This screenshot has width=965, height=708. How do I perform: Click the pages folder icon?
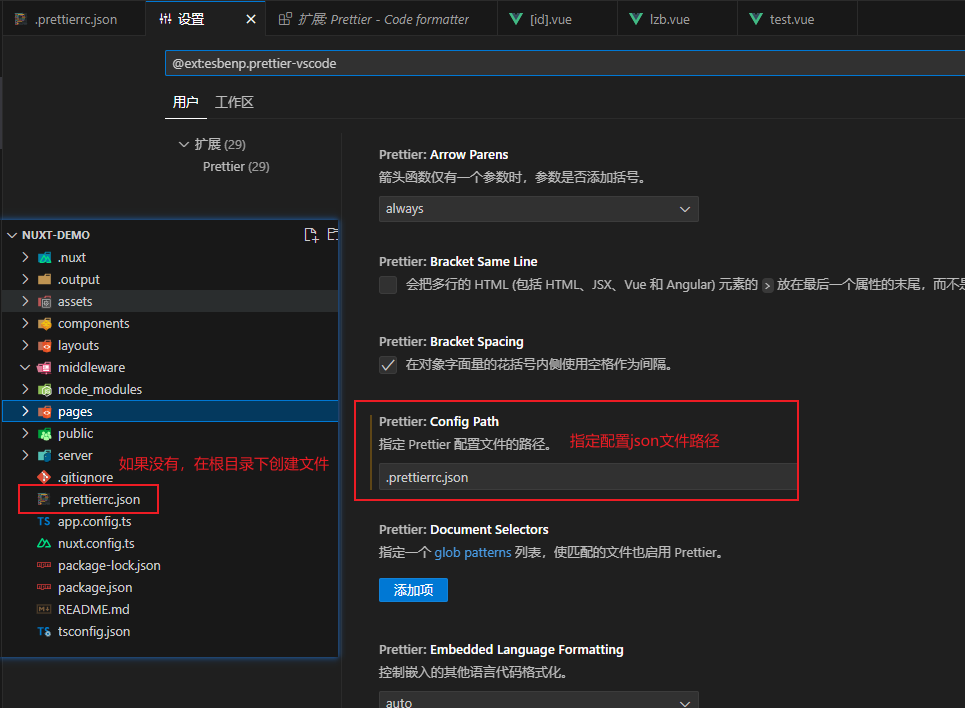point(44,412)
